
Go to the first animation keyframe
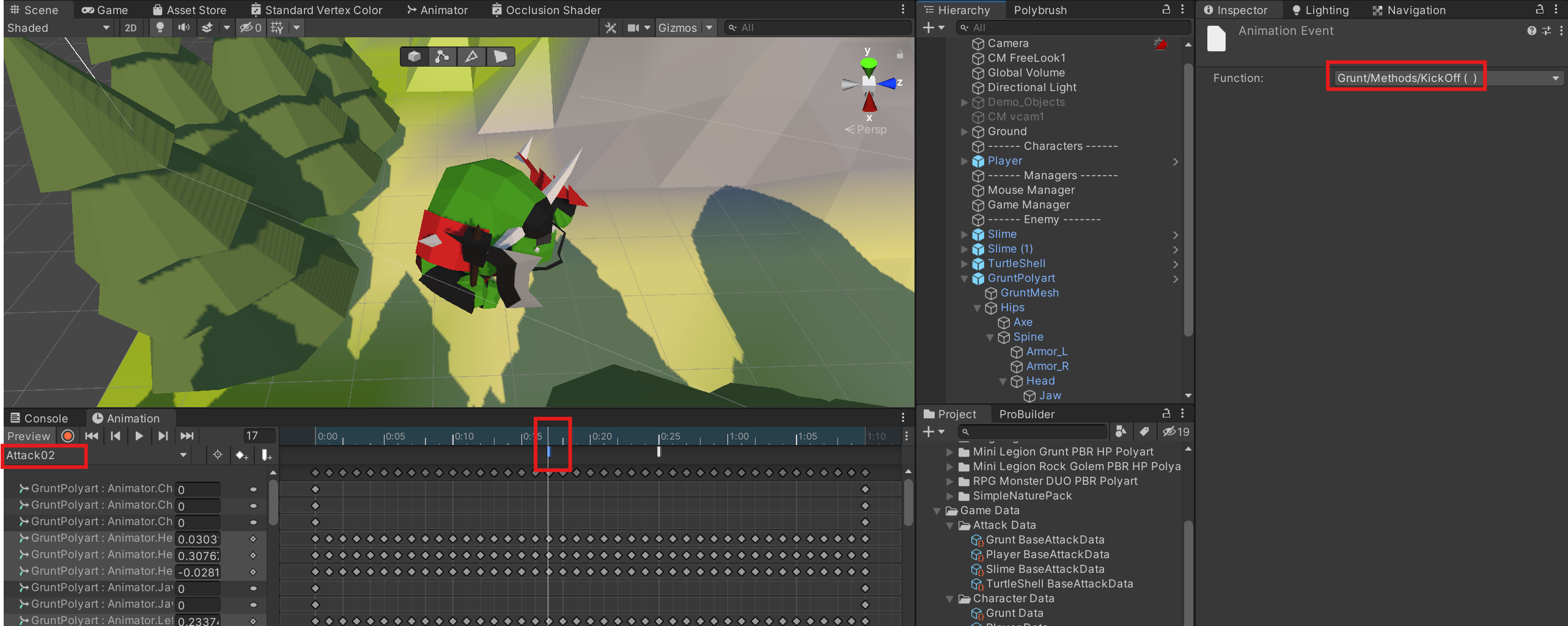coord(92,436)
